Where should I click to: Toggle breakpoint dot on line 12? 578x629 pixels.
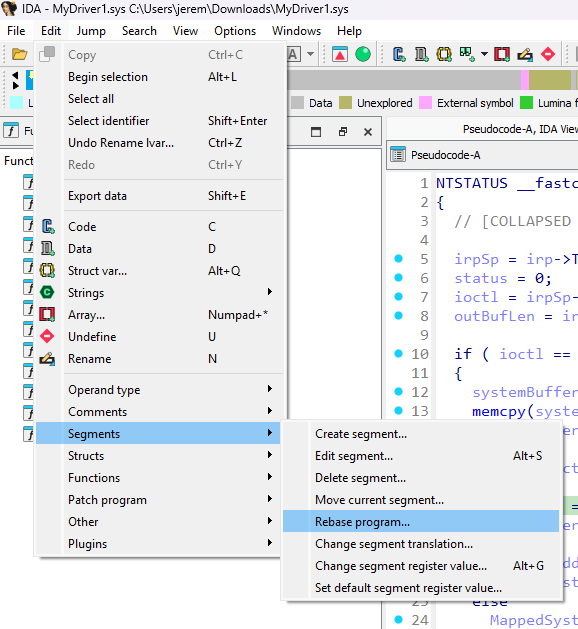click(398, 392)
